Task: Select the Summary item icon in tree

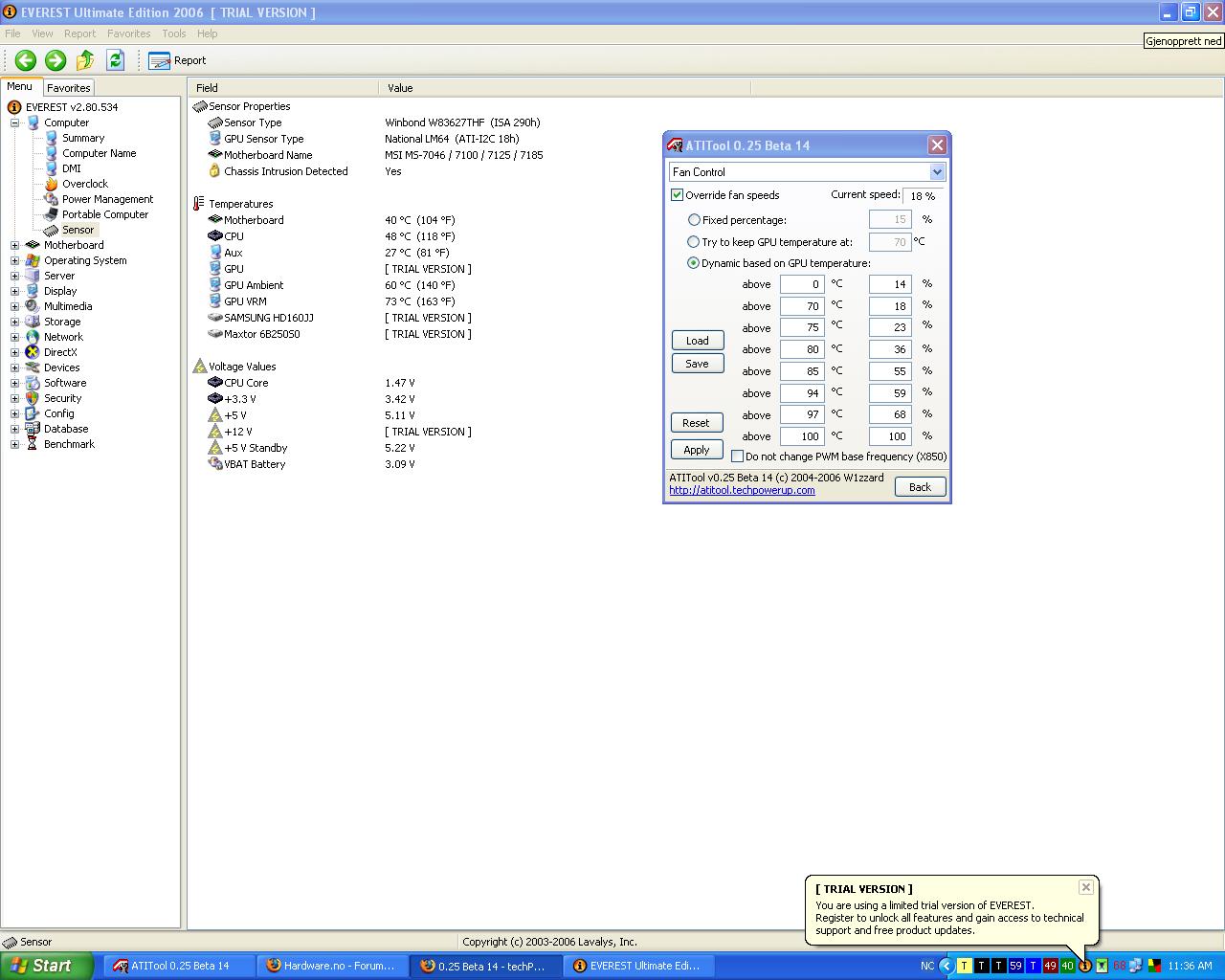Action: 52,138
